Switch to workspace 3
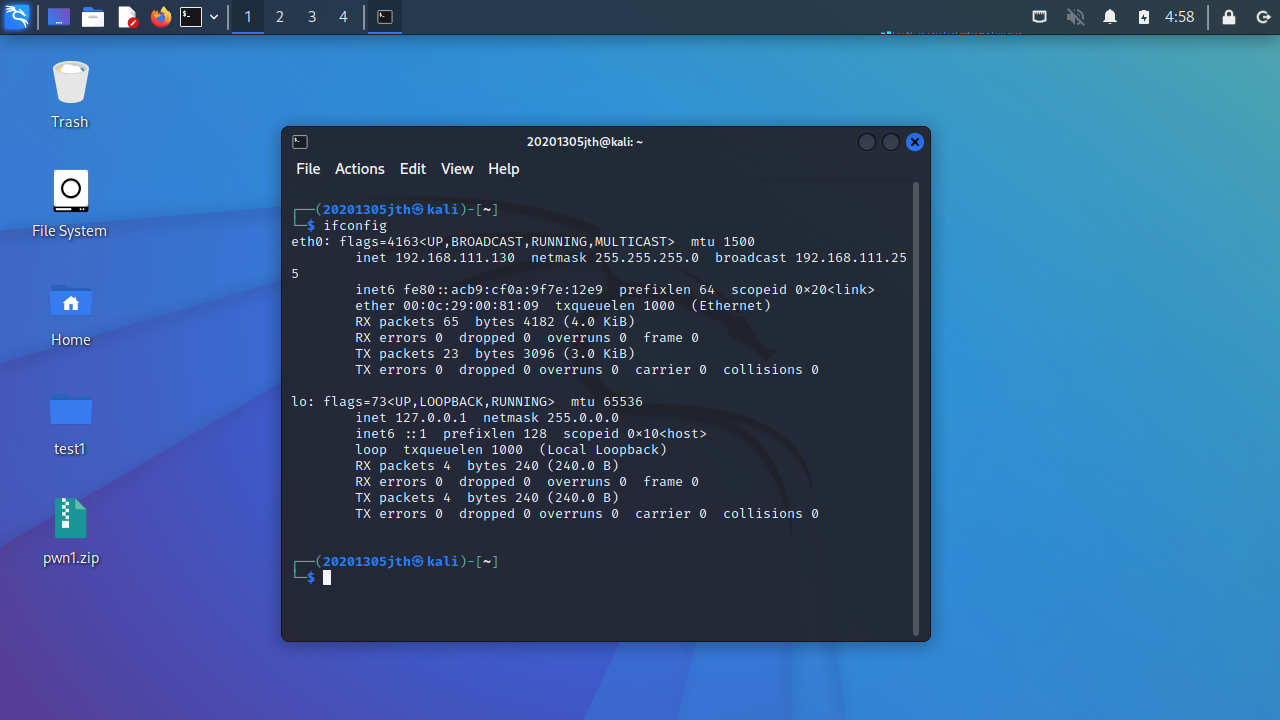The height and width of the screenshot is (720, 1280). pyautogui.click(x=312, y=17)
